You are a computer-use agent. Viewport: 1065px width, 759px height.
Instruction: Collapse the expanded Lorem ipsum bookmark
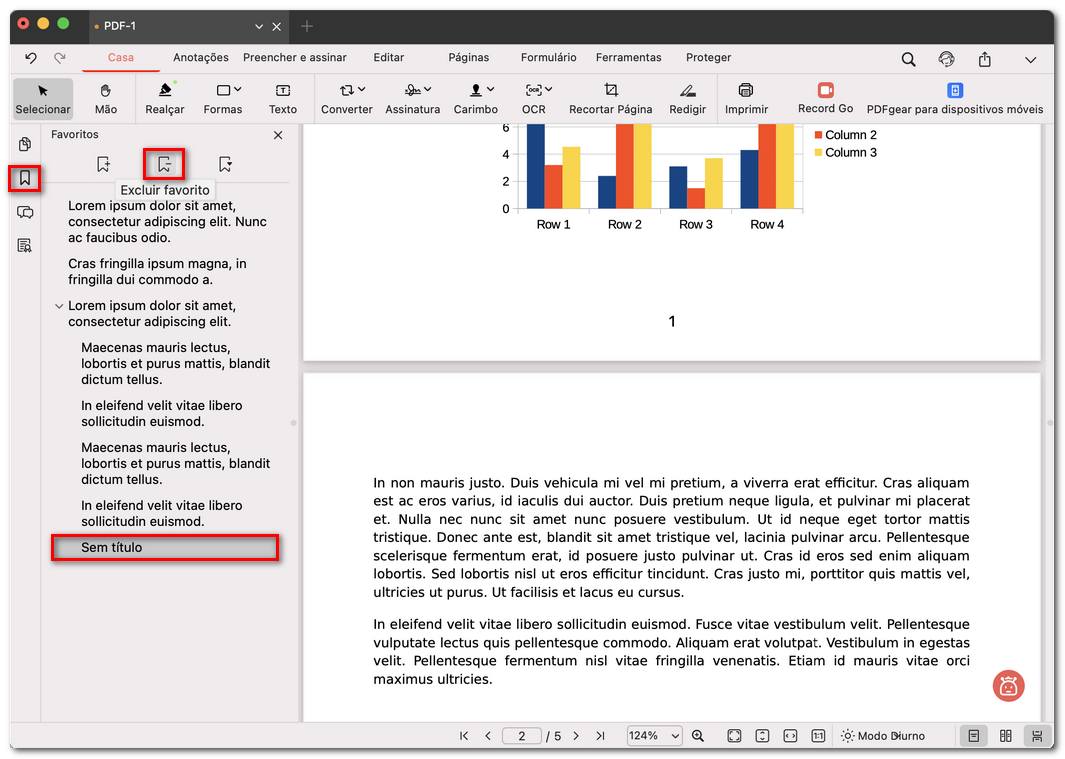click(58, 306)
